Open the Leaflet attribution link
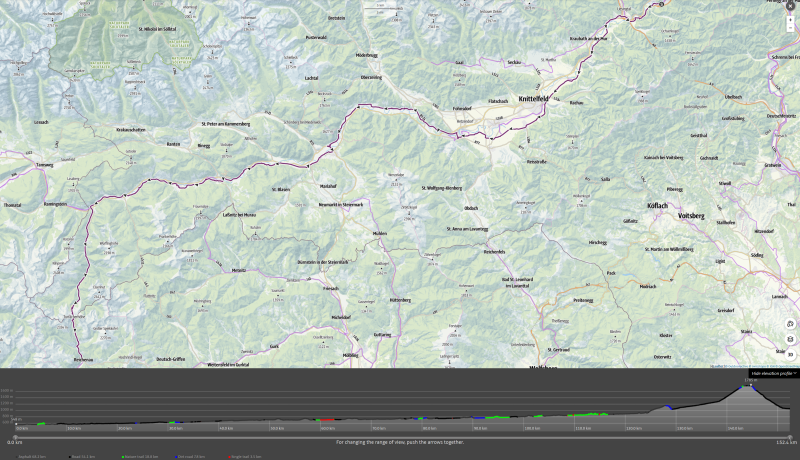Viewport: 800px width, 460px height. pos(713,366)
